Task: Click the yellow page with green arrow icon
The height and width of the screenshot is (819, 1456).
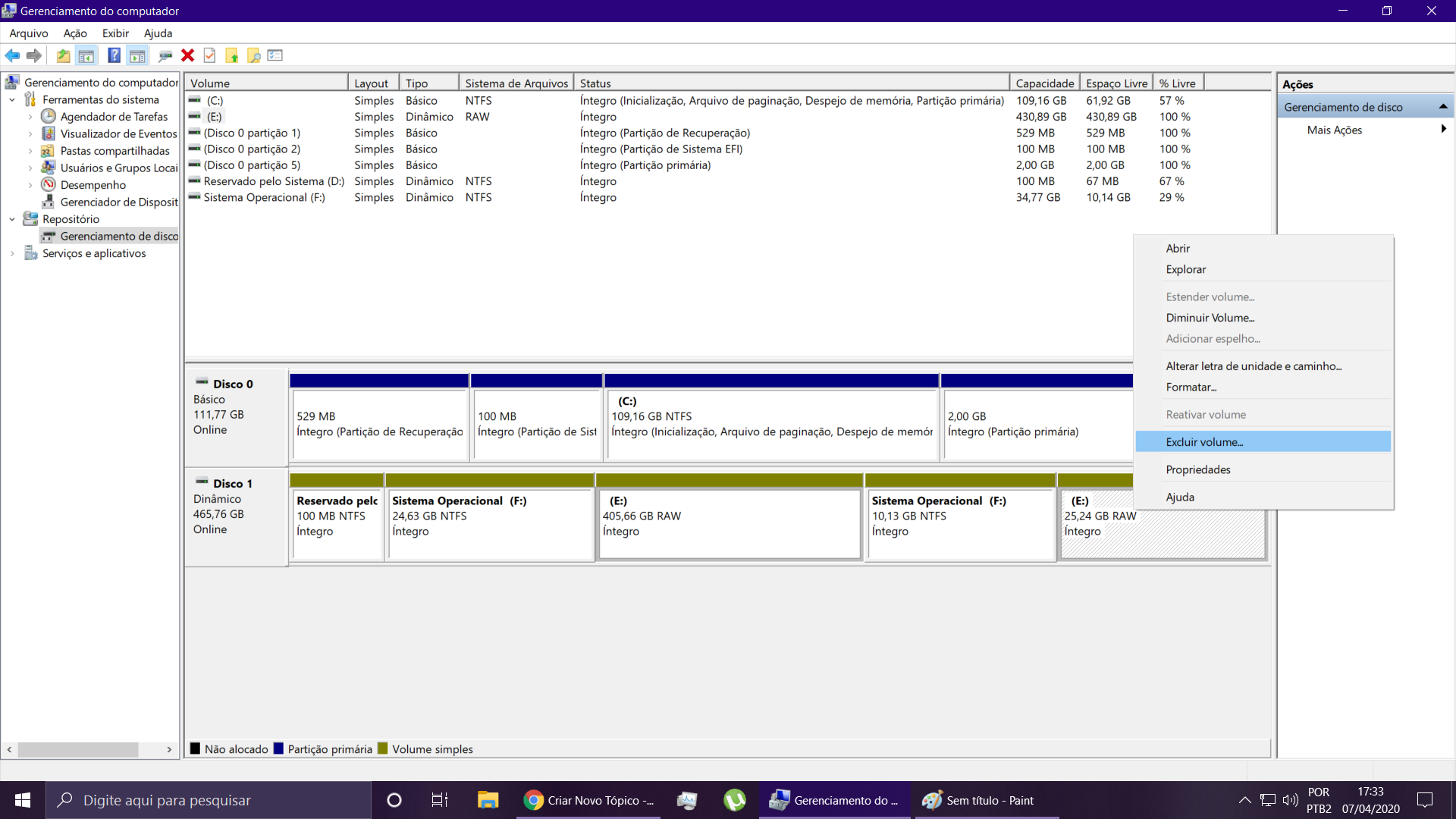Action: (232, 55)
